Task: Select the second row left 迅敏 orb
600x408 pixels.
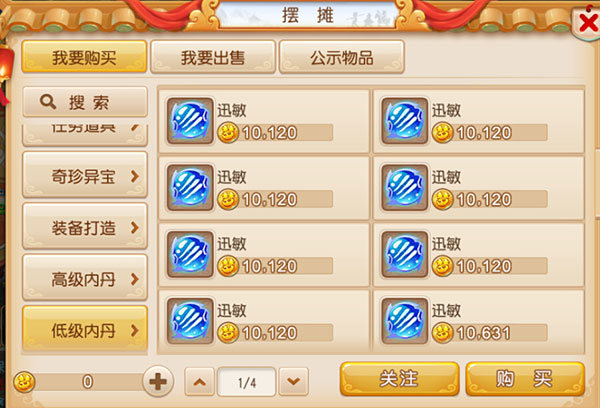Action: 190,188
